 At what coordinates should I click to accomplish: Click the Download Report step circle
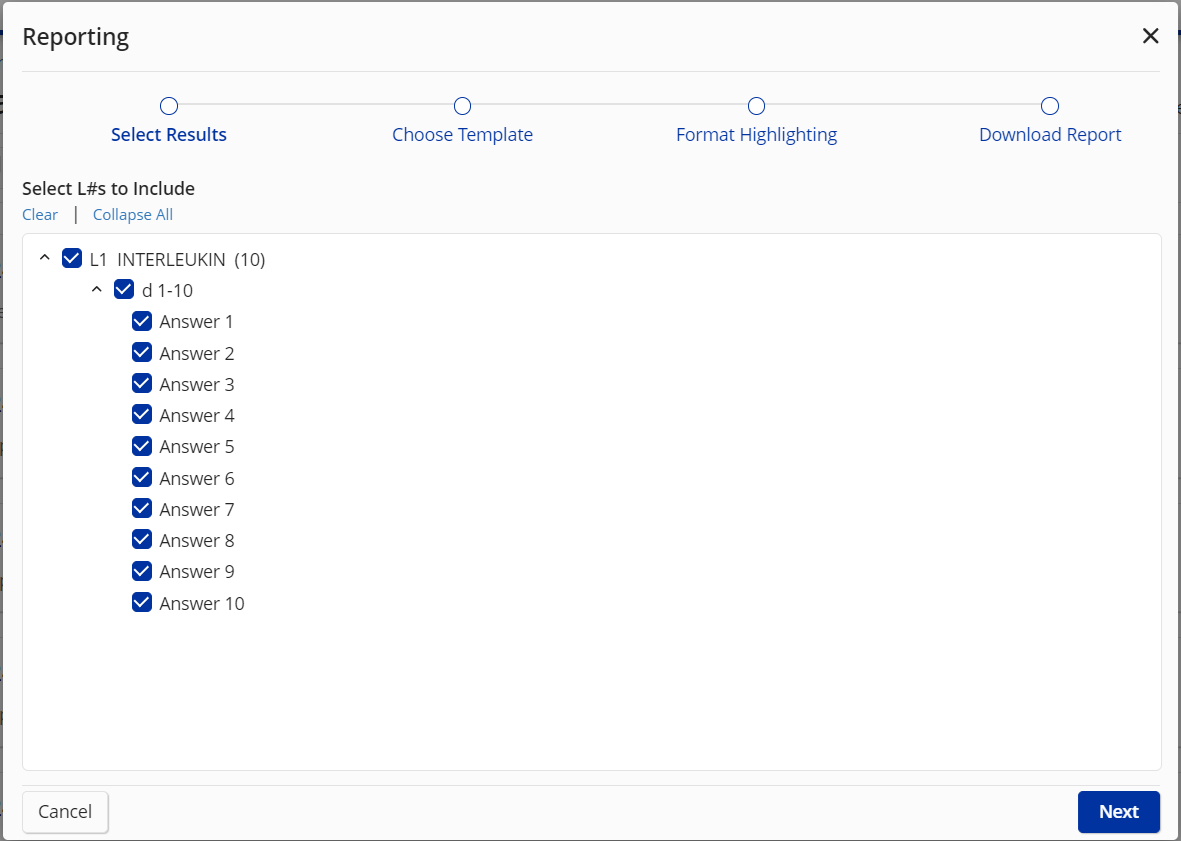(1049, 106)
